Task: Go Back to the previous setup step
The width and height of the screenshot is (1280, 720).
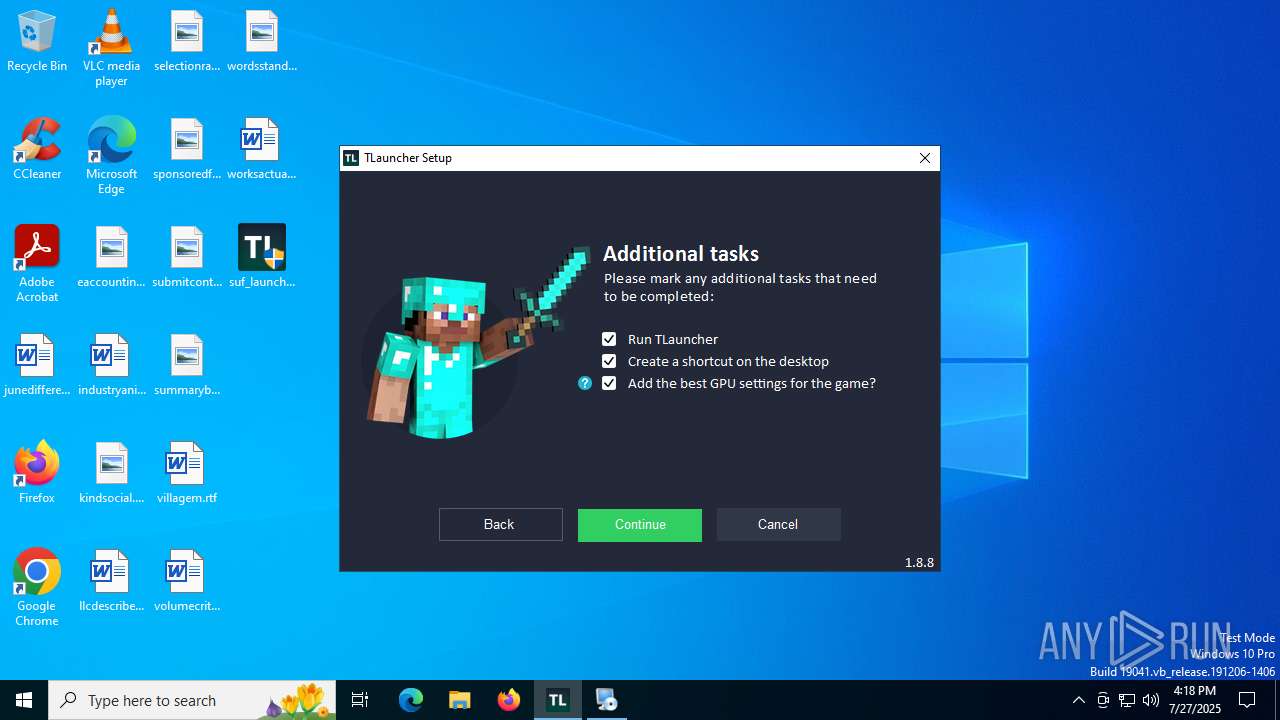Action: (x=500, y=525)
